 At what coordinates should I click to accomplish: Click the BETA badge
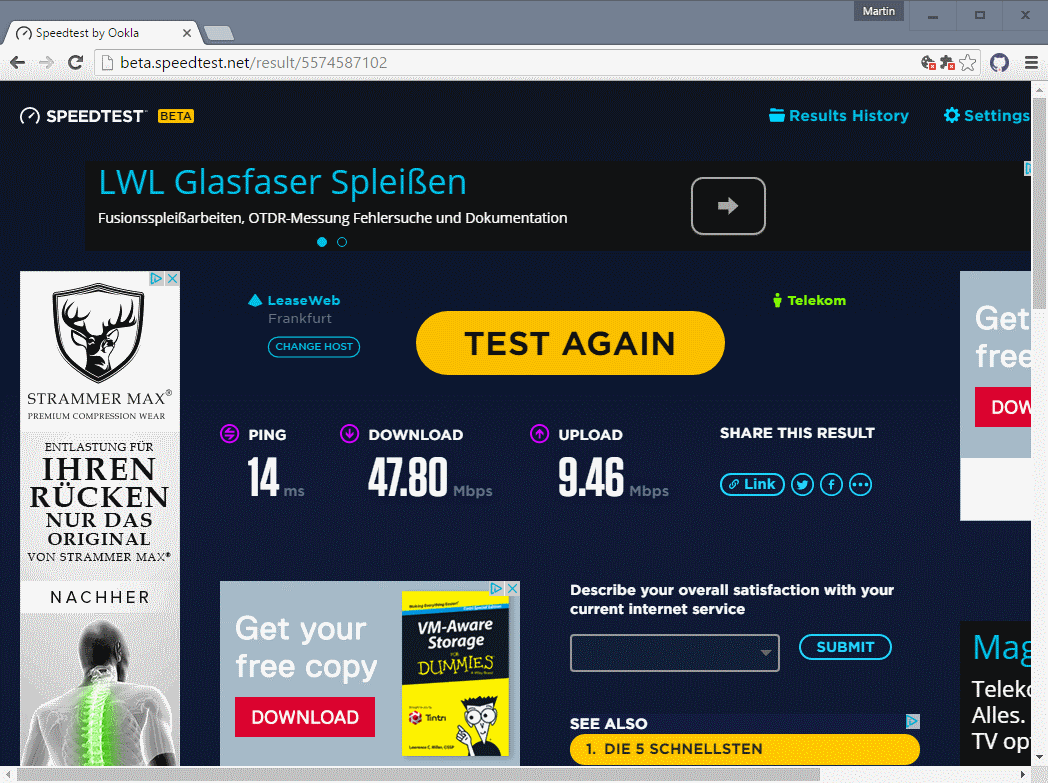click(x=176, y=116)
